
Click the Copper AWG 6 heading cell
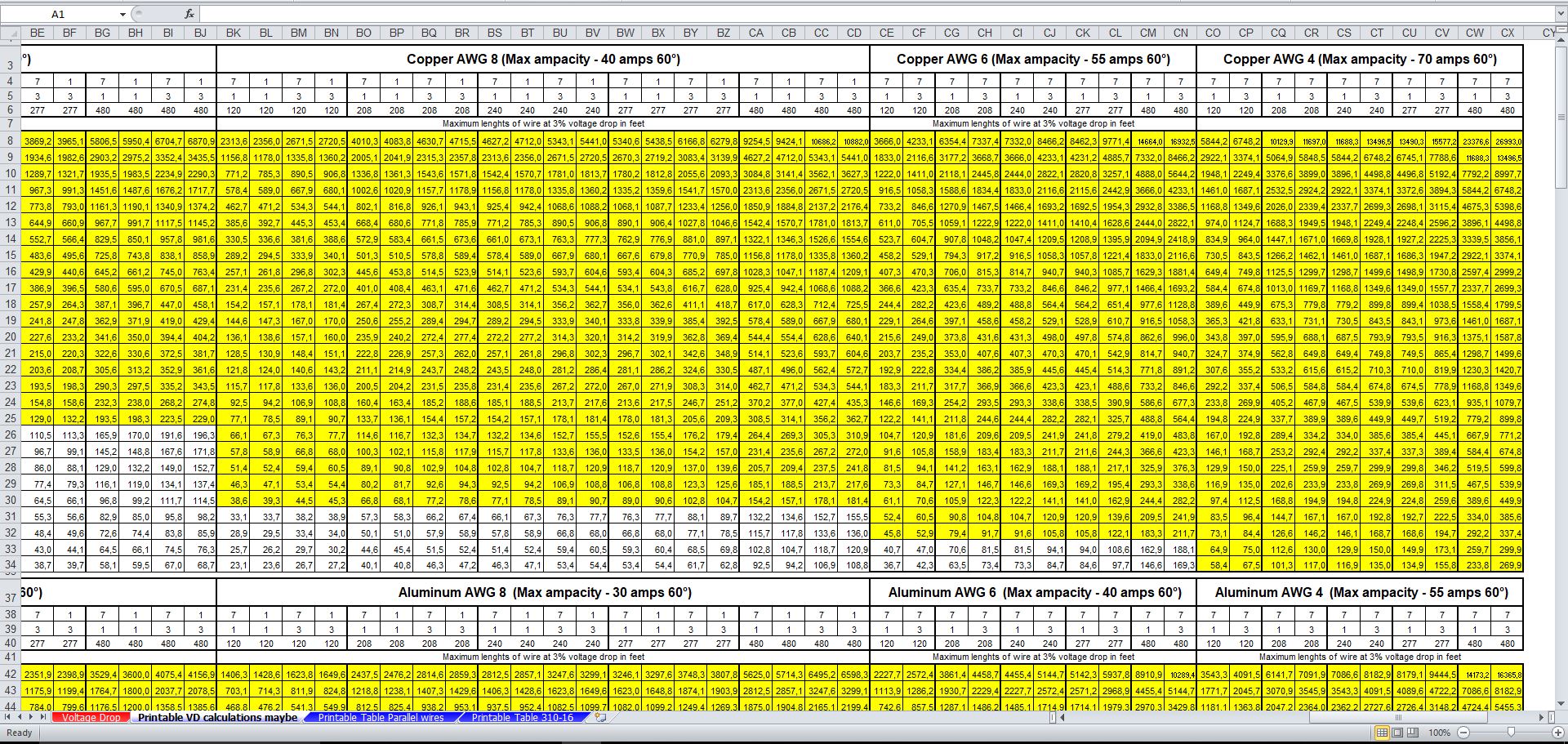[x=1033, y=59]
